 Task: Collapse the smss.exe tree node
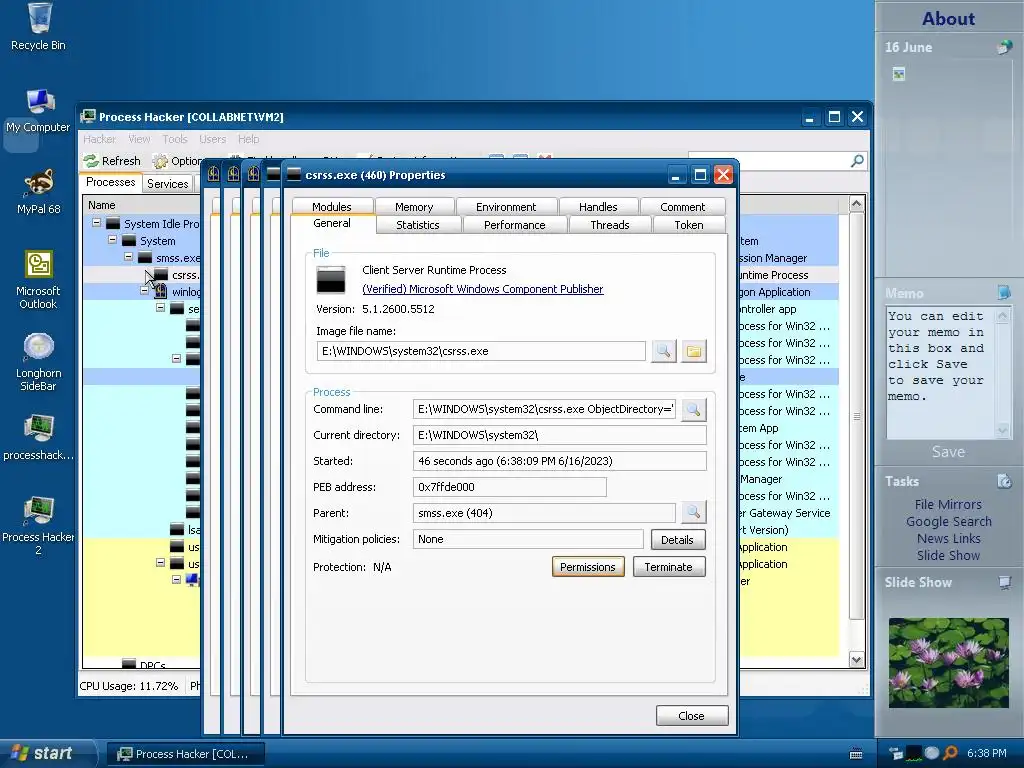(129, 257)
